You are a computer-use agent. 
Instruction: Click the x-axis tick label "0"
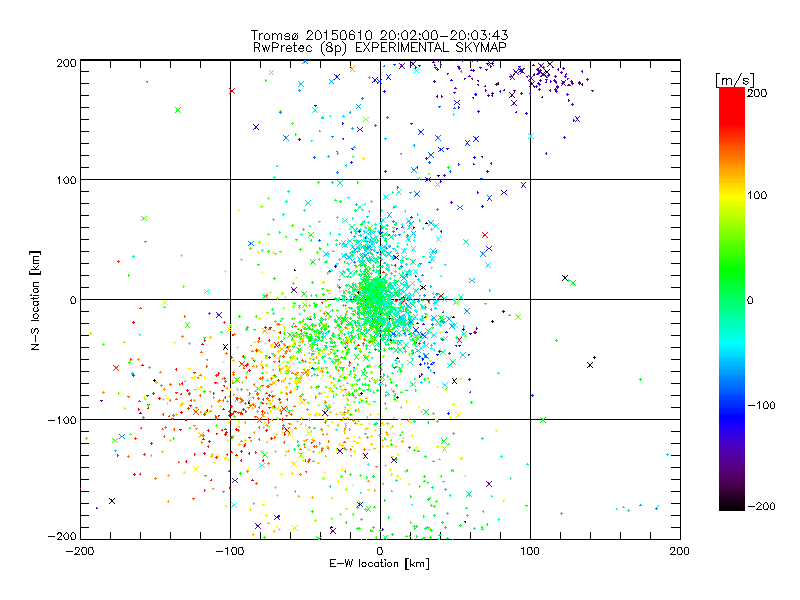click(x=380, y=551)
